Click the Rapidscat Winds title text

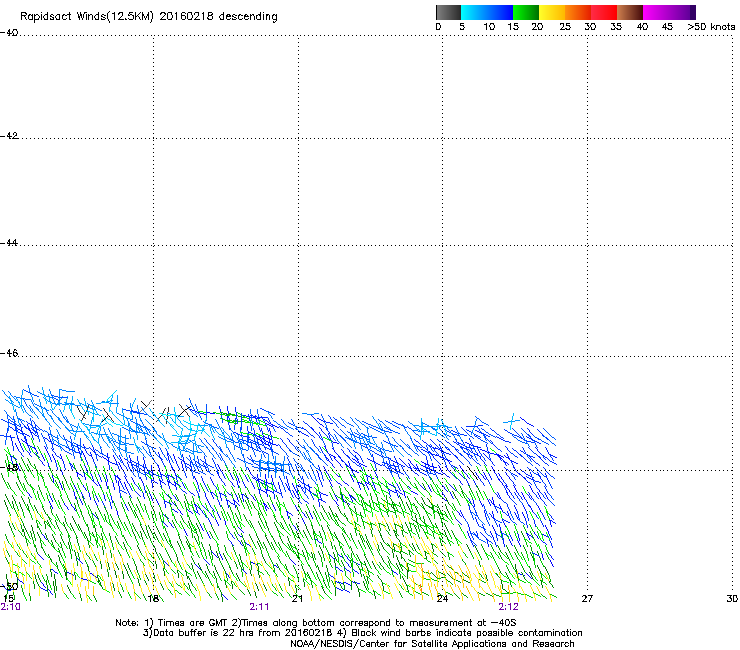coord(149,16)
